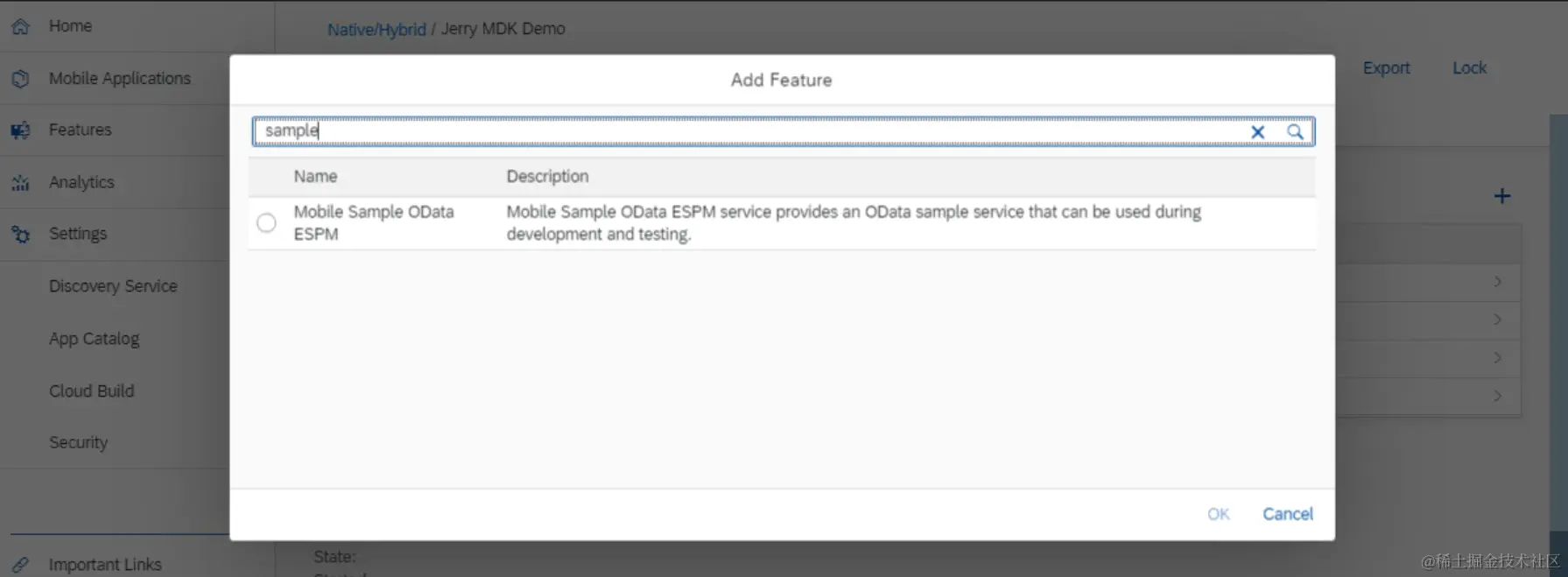Viewport: 1568px width, 577px height.
Task: Click the Settings gear icon
Action: [x=20, y=234]
